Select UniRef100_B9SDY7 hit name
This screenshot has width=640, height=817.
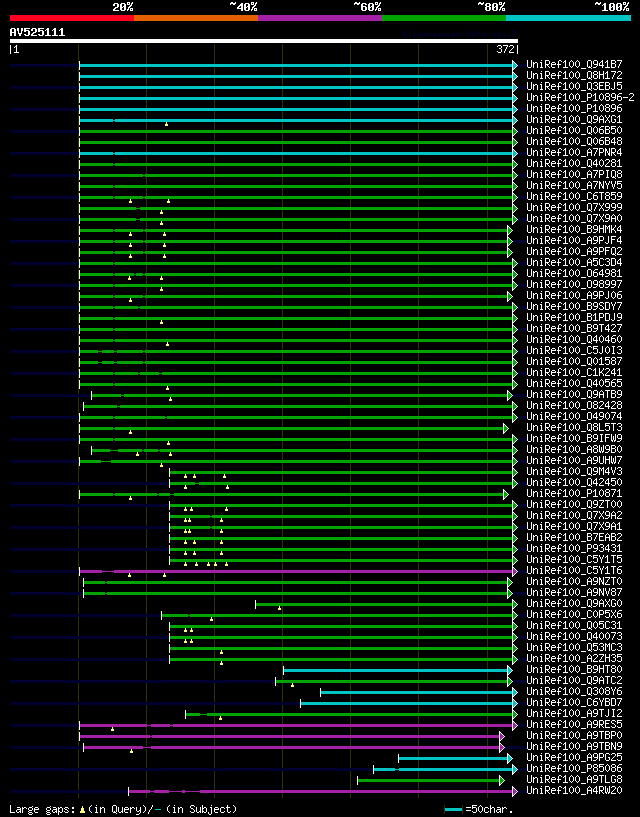[x=574, y=306]
